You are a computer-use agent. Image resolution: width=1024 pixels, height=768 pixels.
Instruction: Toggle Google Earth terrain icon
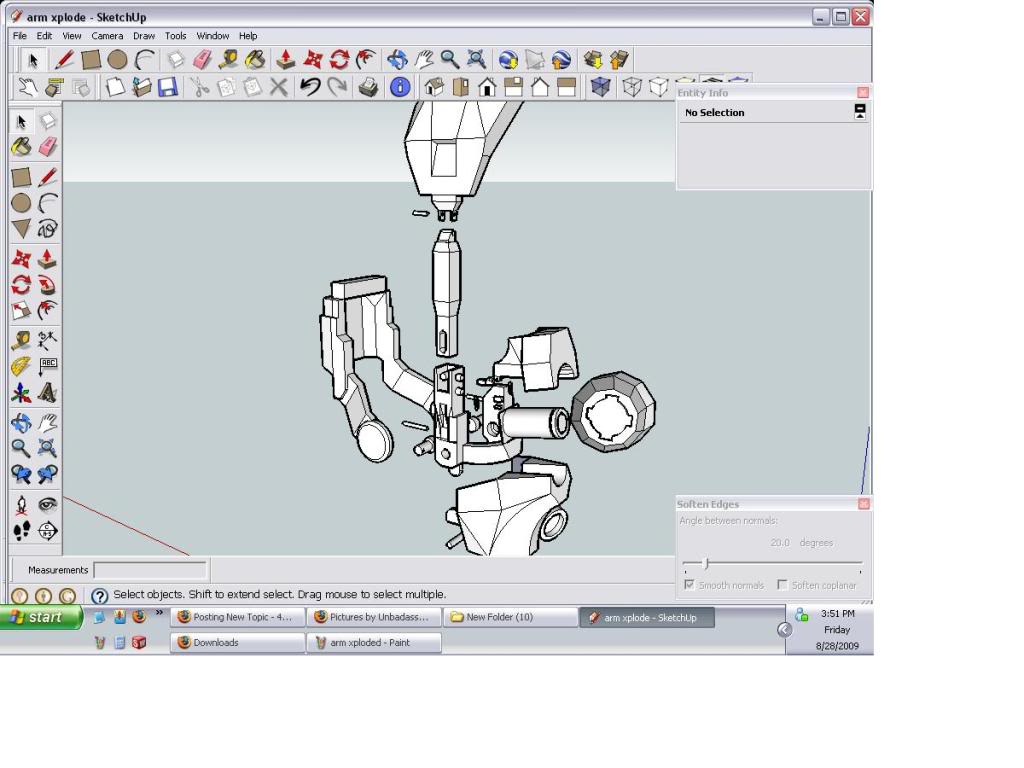click(535, 59)
